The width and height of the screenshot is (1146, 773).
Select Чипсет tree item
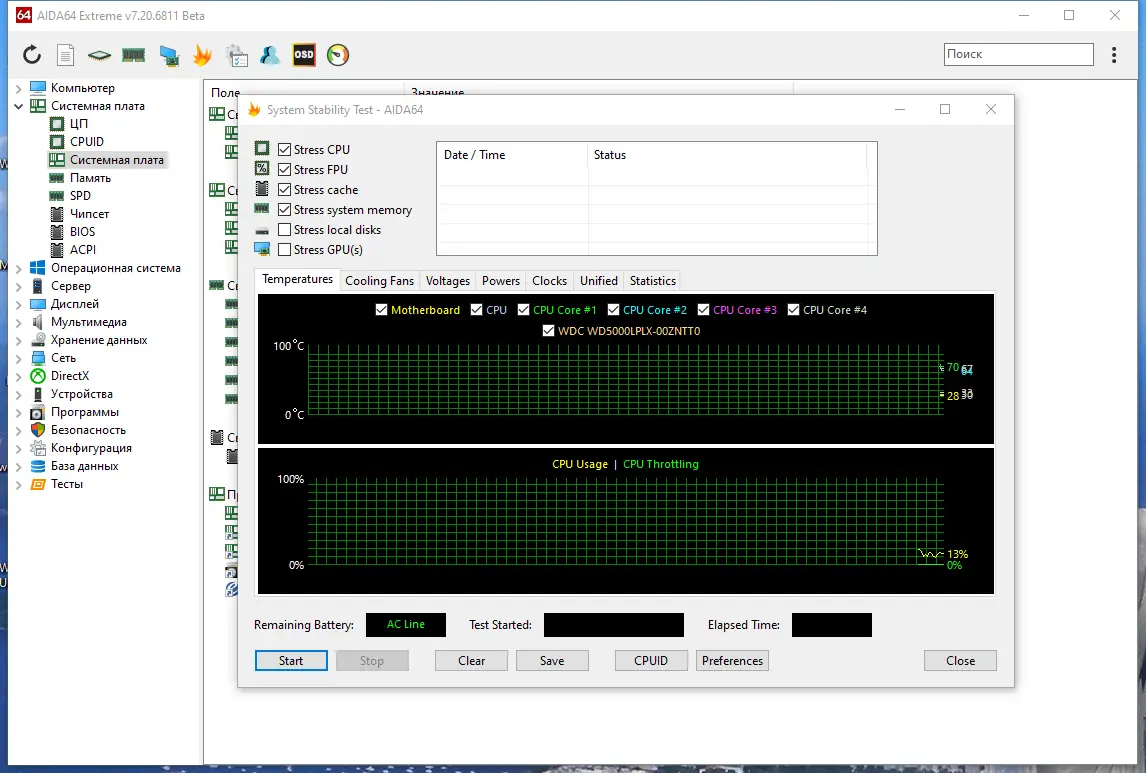pos(89,213)
